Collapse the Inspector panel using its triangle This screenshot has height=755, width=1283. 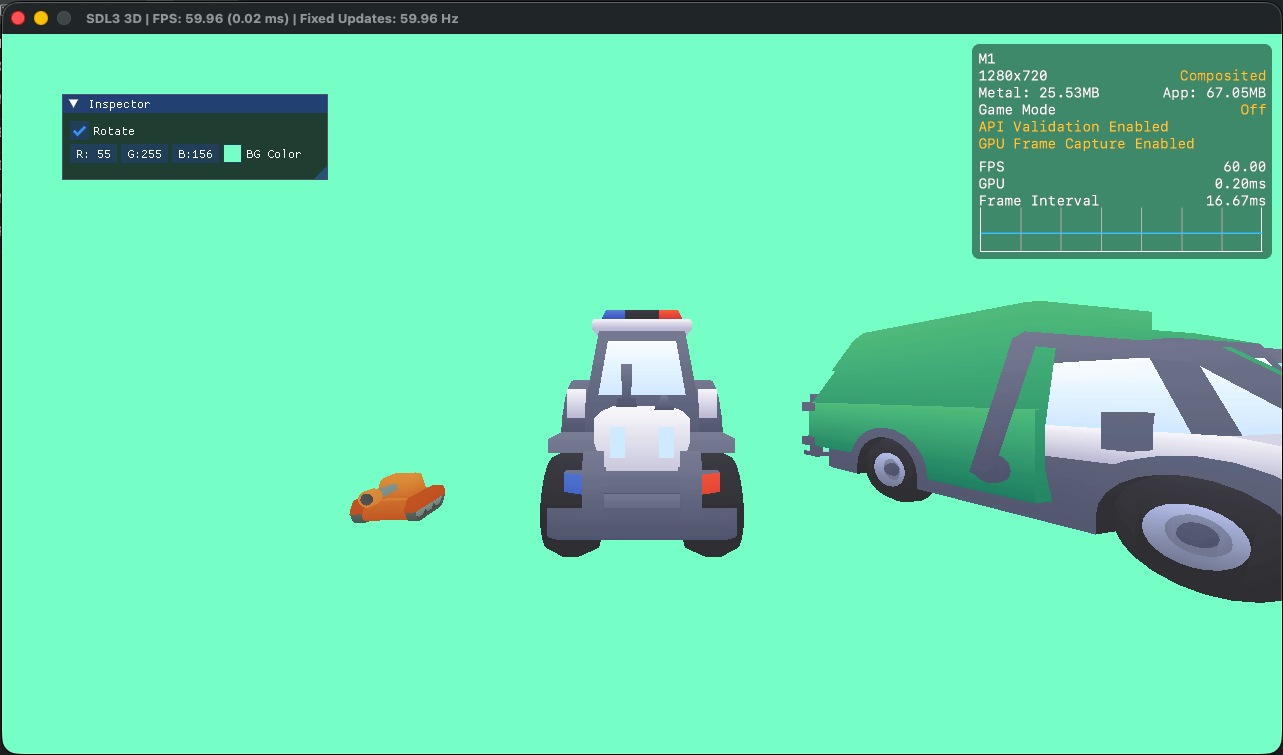pos(73,104)
